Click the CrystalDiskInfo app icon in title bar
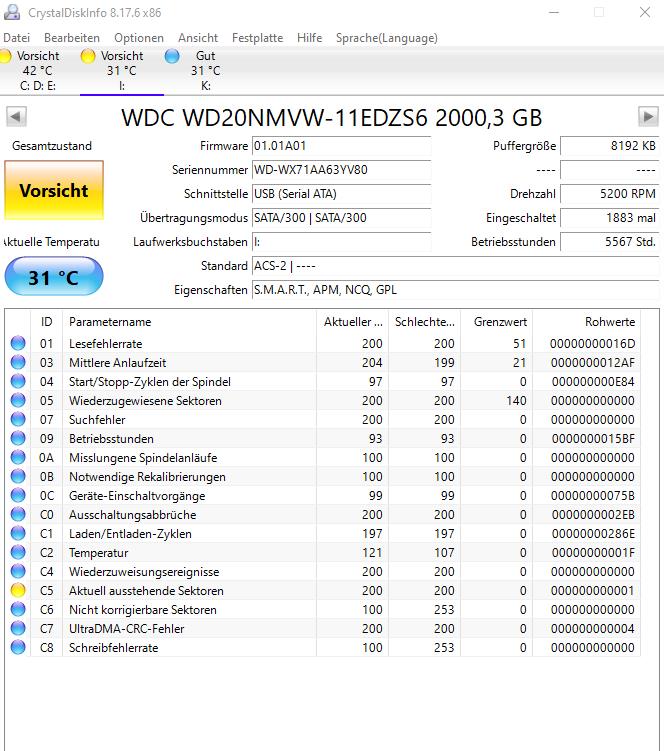 click(12, 12)
